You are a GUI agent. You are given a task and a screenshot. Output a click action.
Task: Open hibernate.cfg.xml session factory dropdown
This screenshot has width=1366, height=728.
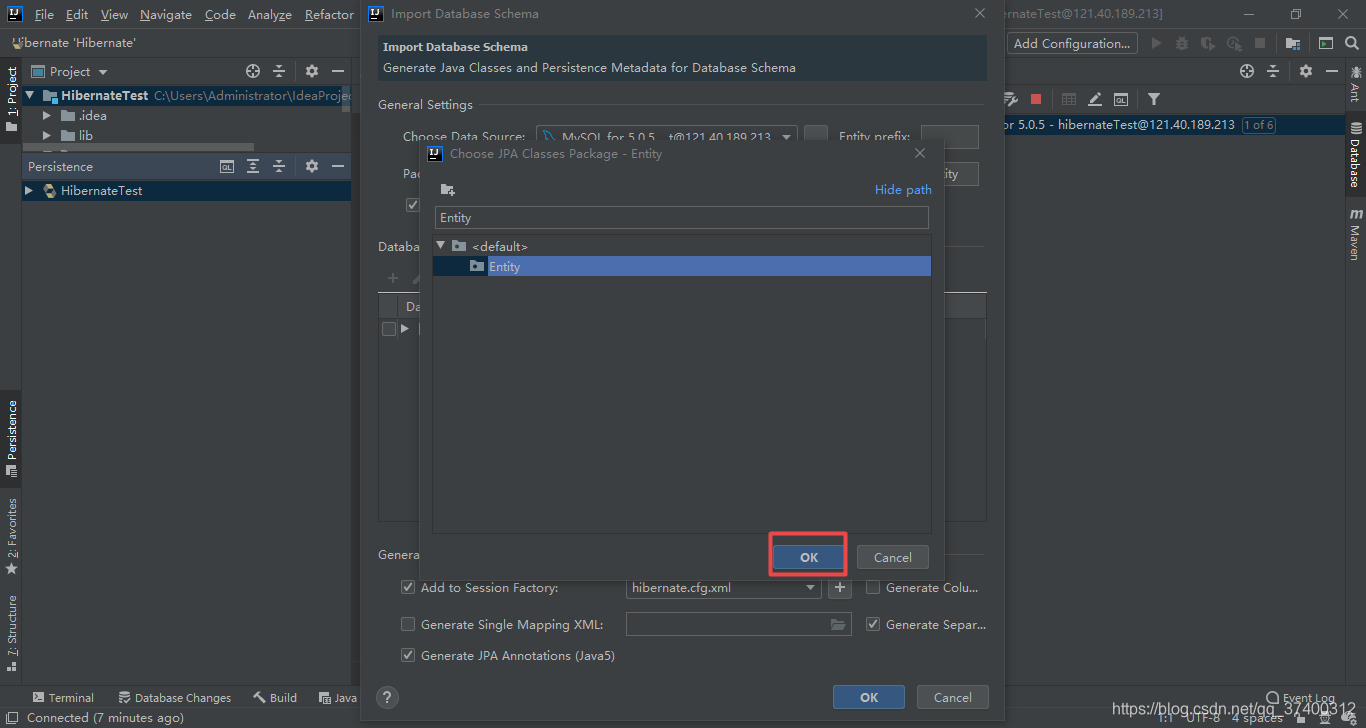click(x=811, y=588)
